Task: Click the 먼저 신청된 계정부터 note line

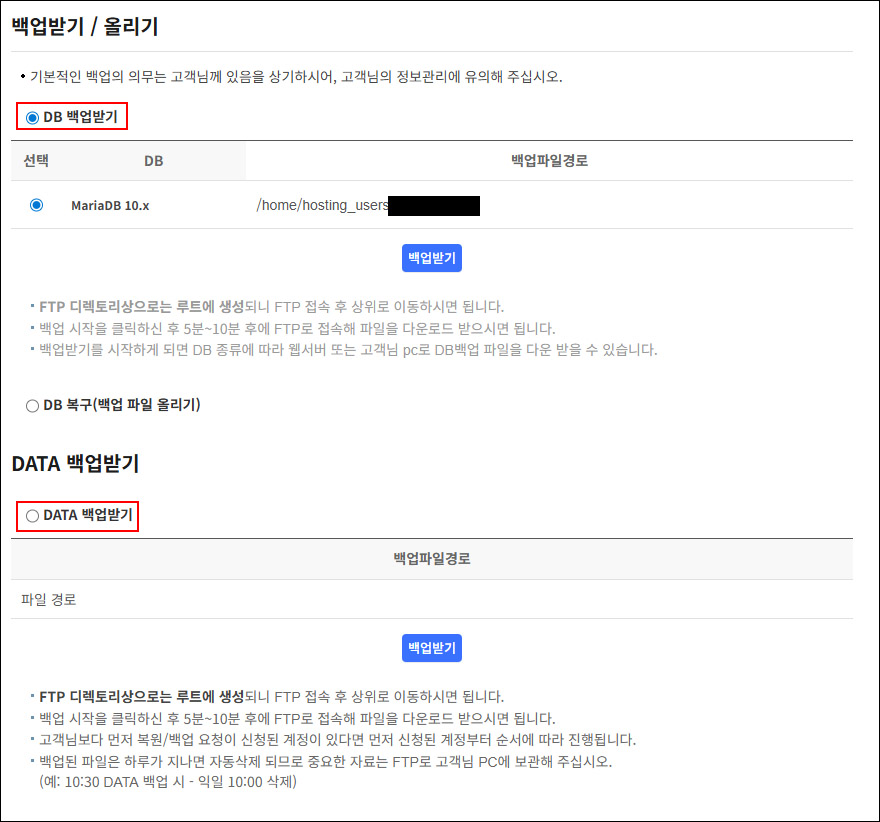Action: tap(337, 740)
